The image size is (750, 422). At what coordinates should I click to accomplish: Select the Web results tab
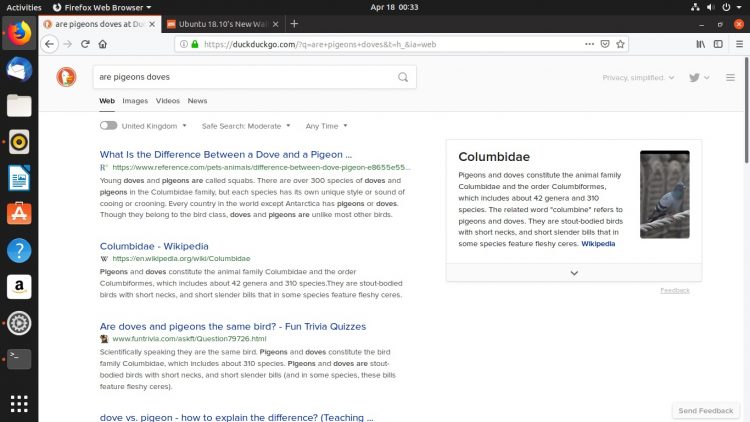pyautogui.click(x=107, y=101)
